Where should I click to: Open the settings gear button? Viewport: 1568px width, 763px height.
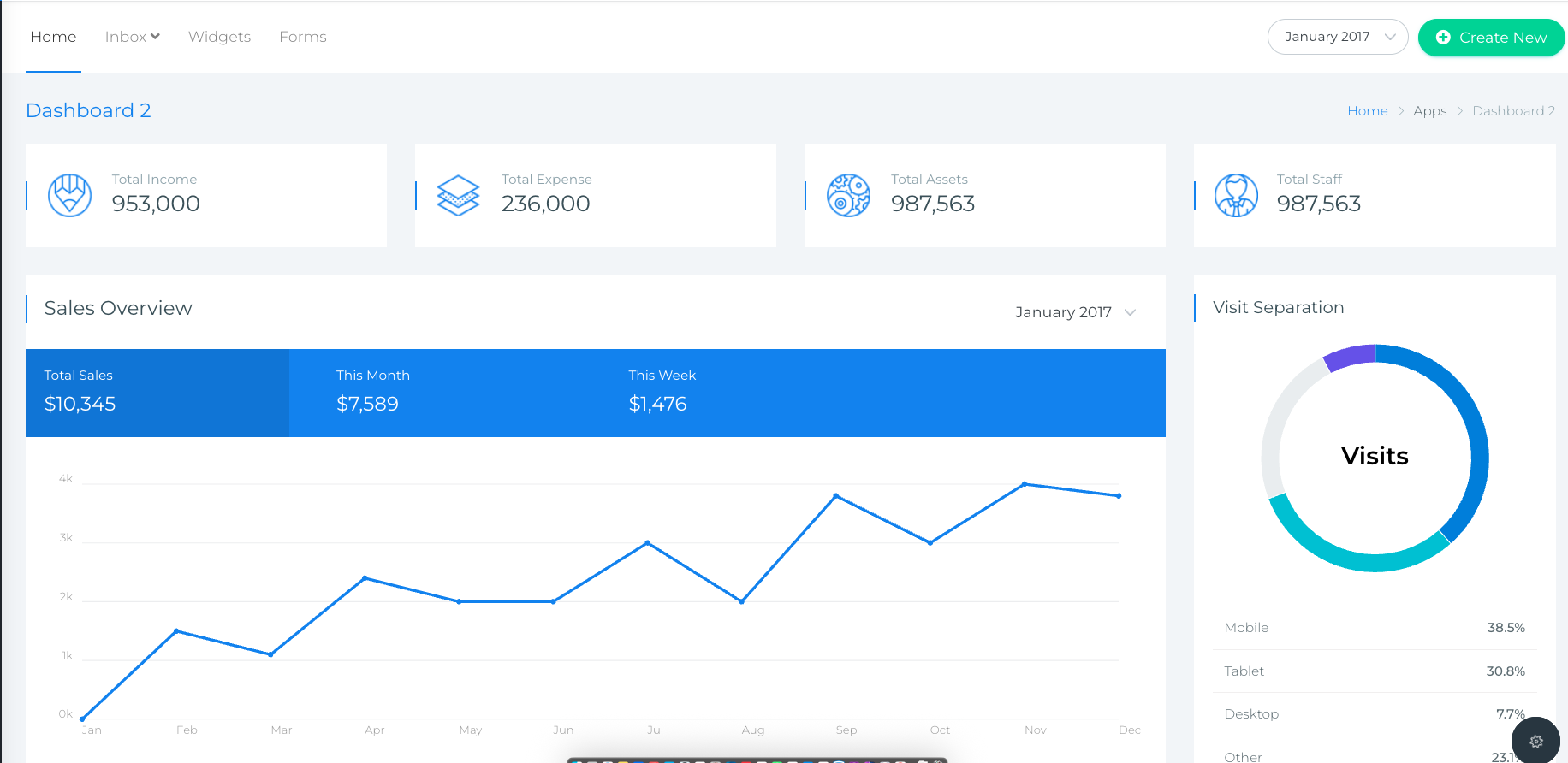1536,742
